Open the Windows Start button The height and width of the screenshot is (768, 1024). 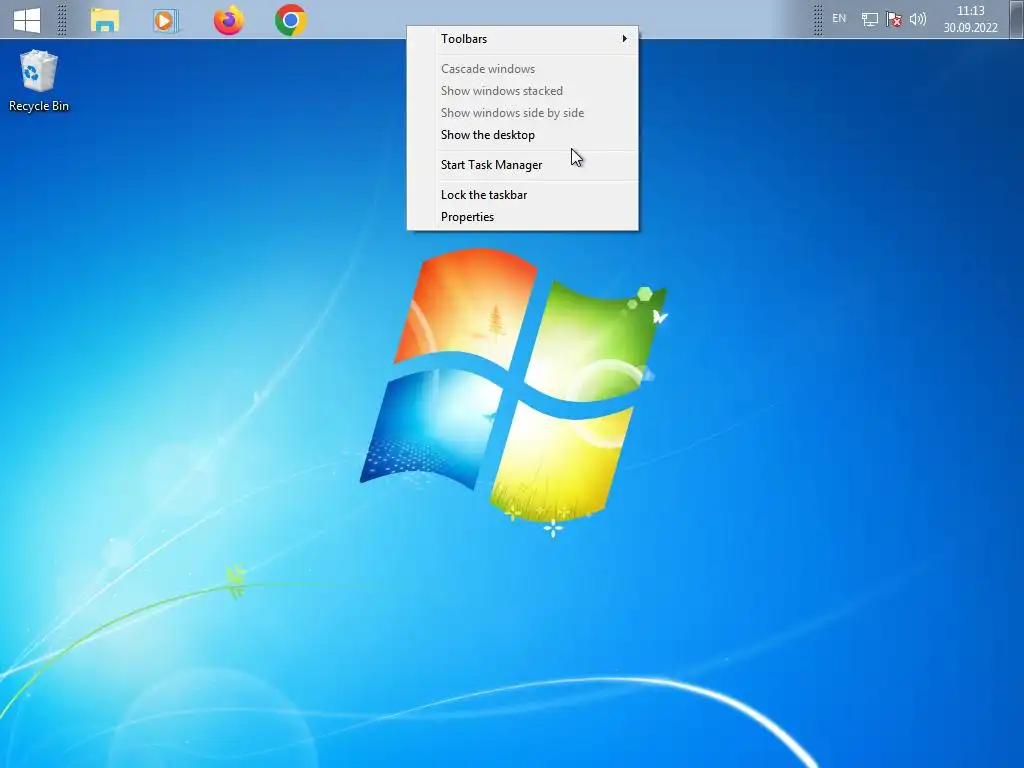[27, 20]
